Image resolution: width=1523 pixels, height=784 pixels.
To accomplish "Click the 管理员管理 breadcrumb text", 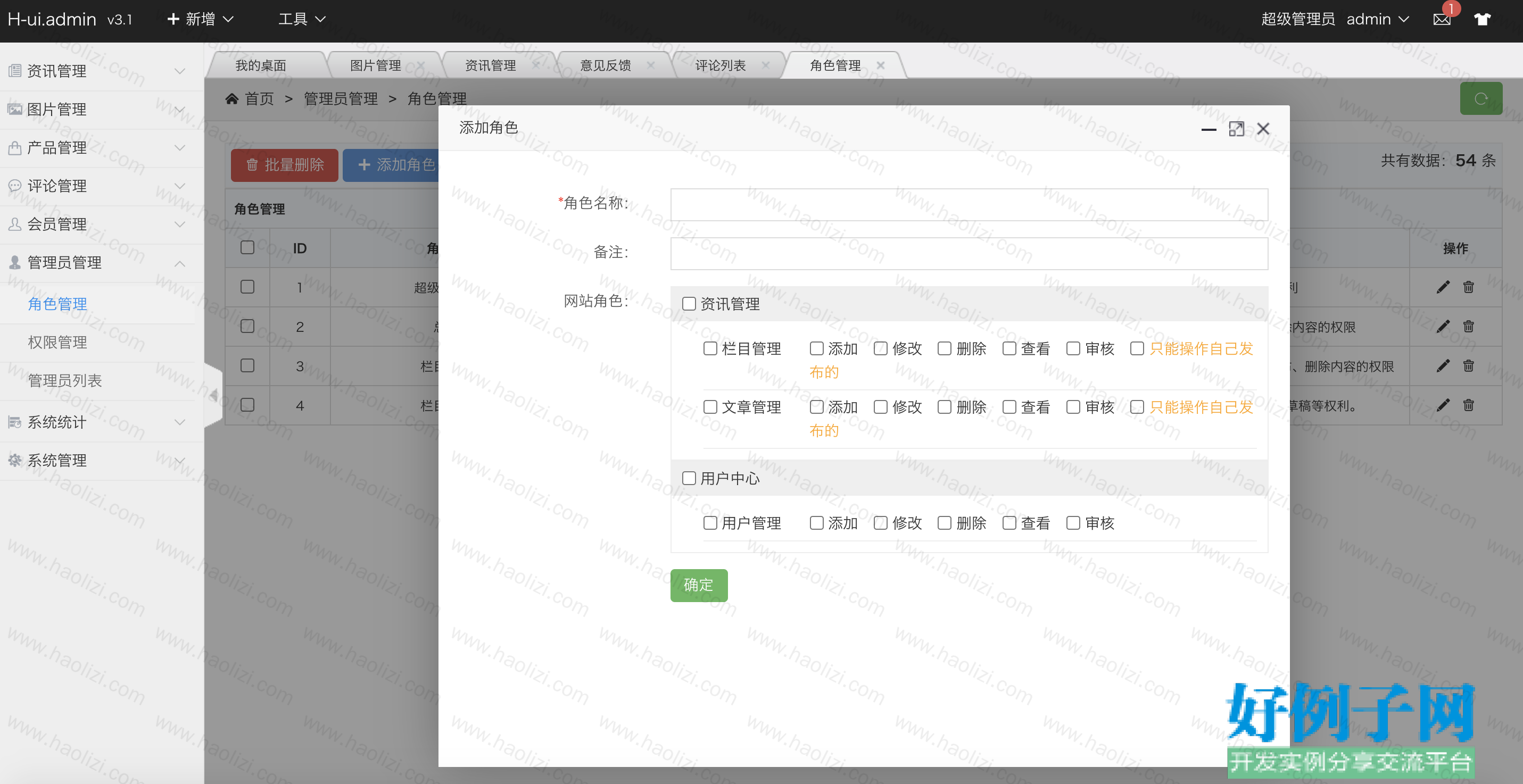I will pyautogui.click(x=341, y=98).
